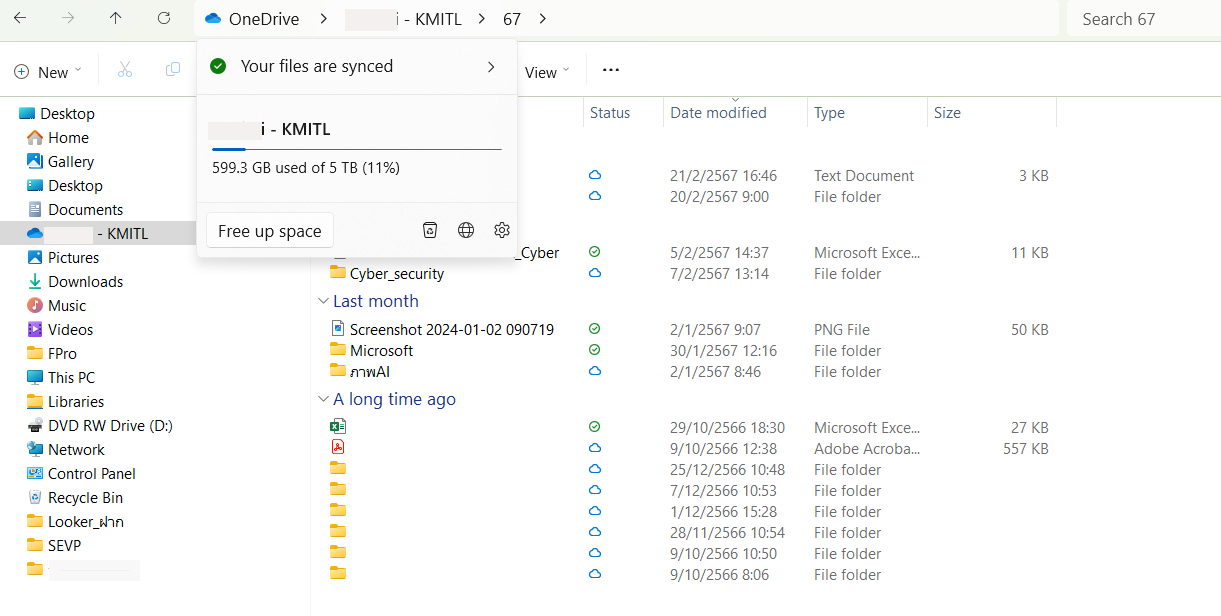Open the View dropdown menu

point(547,72)
